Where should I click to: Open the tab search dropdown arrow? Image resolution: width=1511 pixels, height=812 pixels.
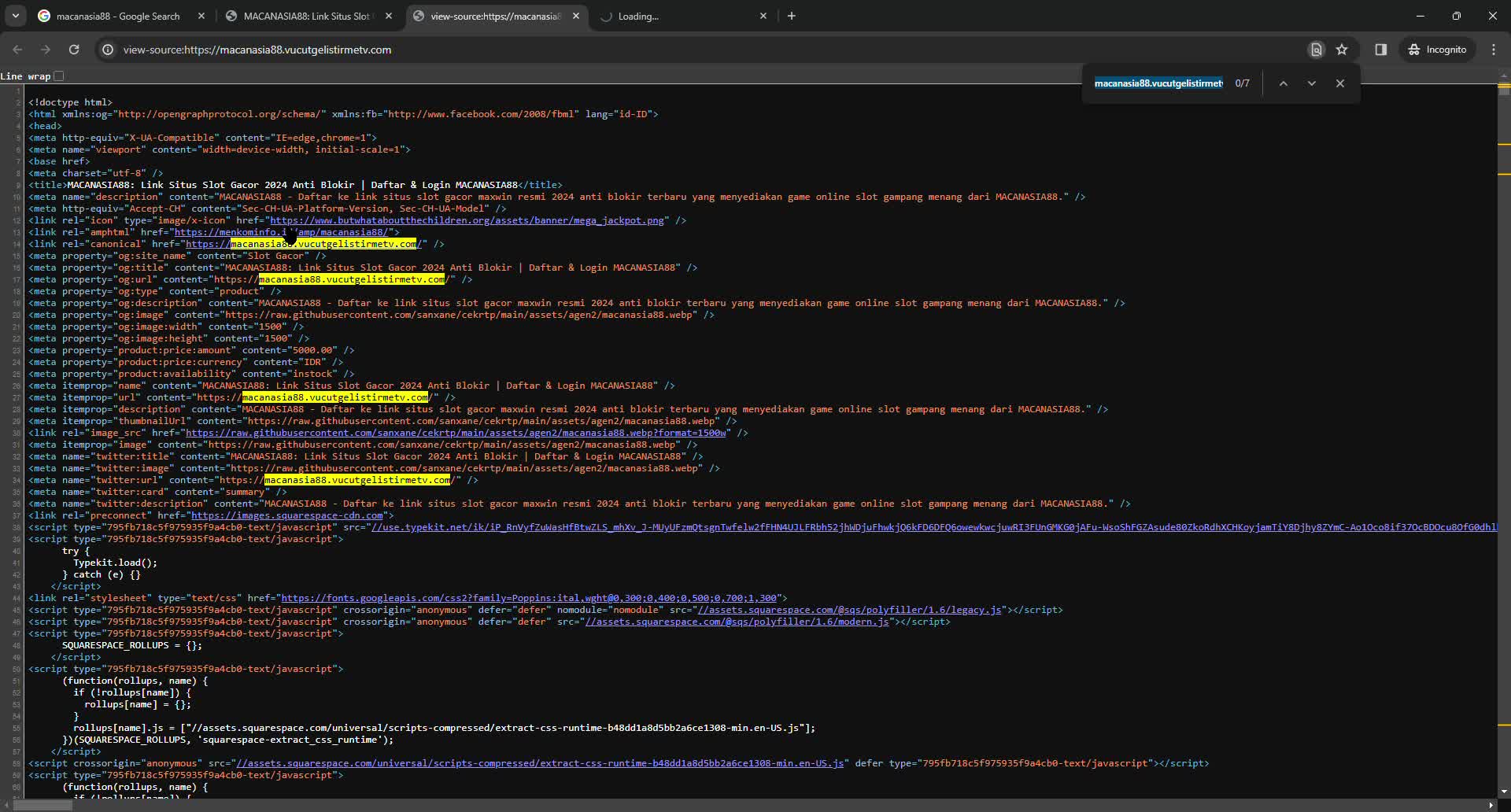click(x=16, y=16)
